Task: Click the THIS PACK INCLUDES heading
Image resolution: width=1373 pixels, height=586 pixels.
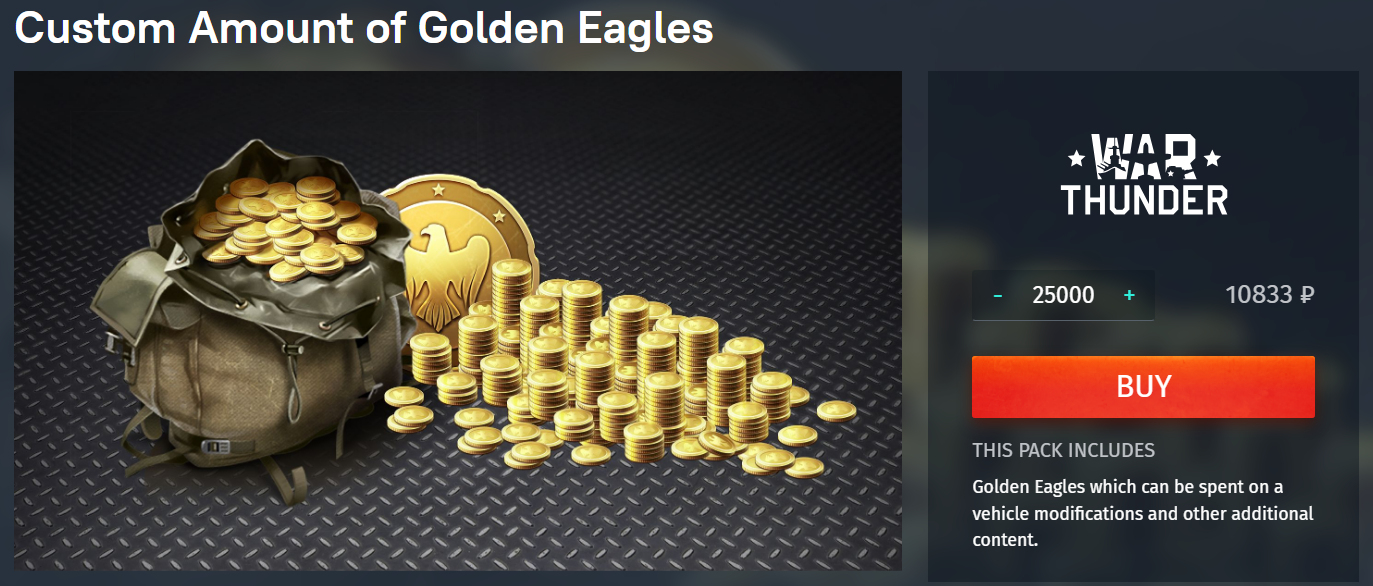Action: [1063, 450]
